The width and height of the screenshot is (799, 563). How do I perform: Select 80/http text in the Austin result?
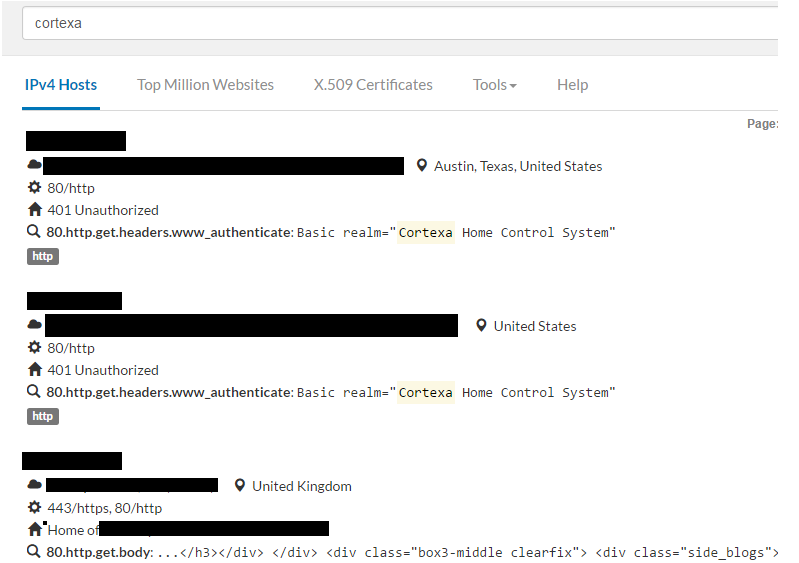71,189
